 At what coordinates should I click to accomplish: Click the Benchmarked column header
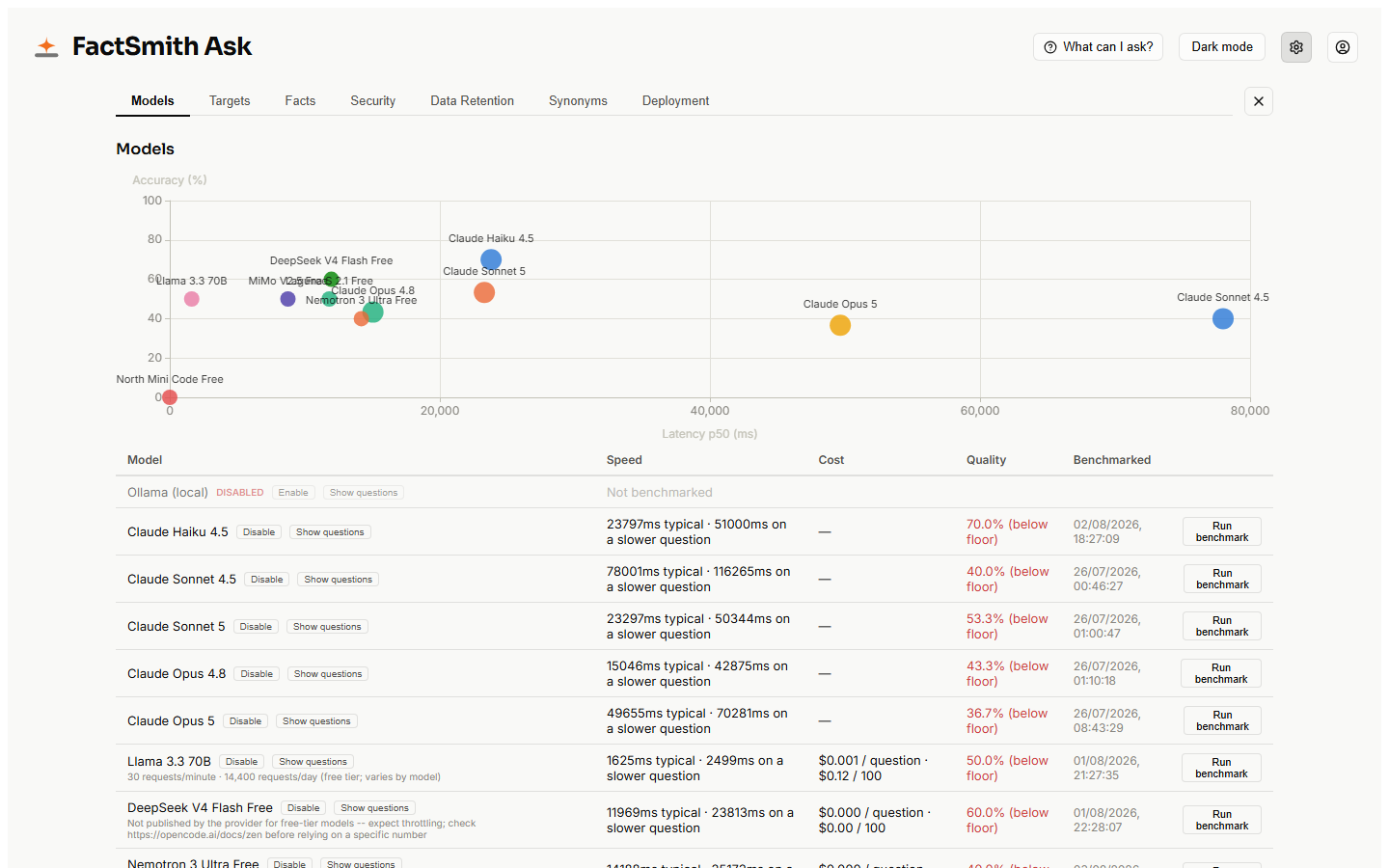pos(1112,460)
